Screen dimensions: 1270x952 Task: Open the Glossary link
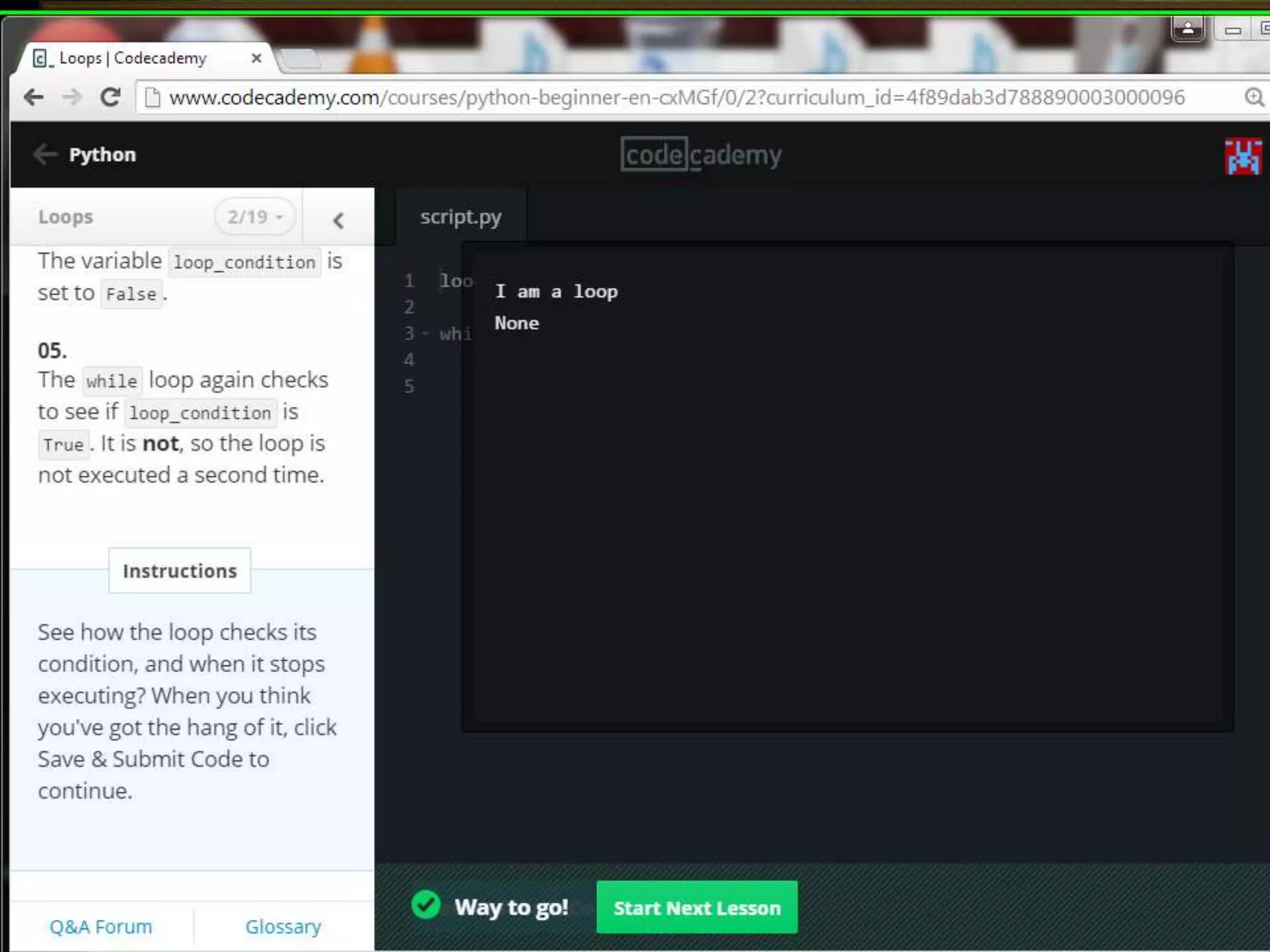pos(283,926)
